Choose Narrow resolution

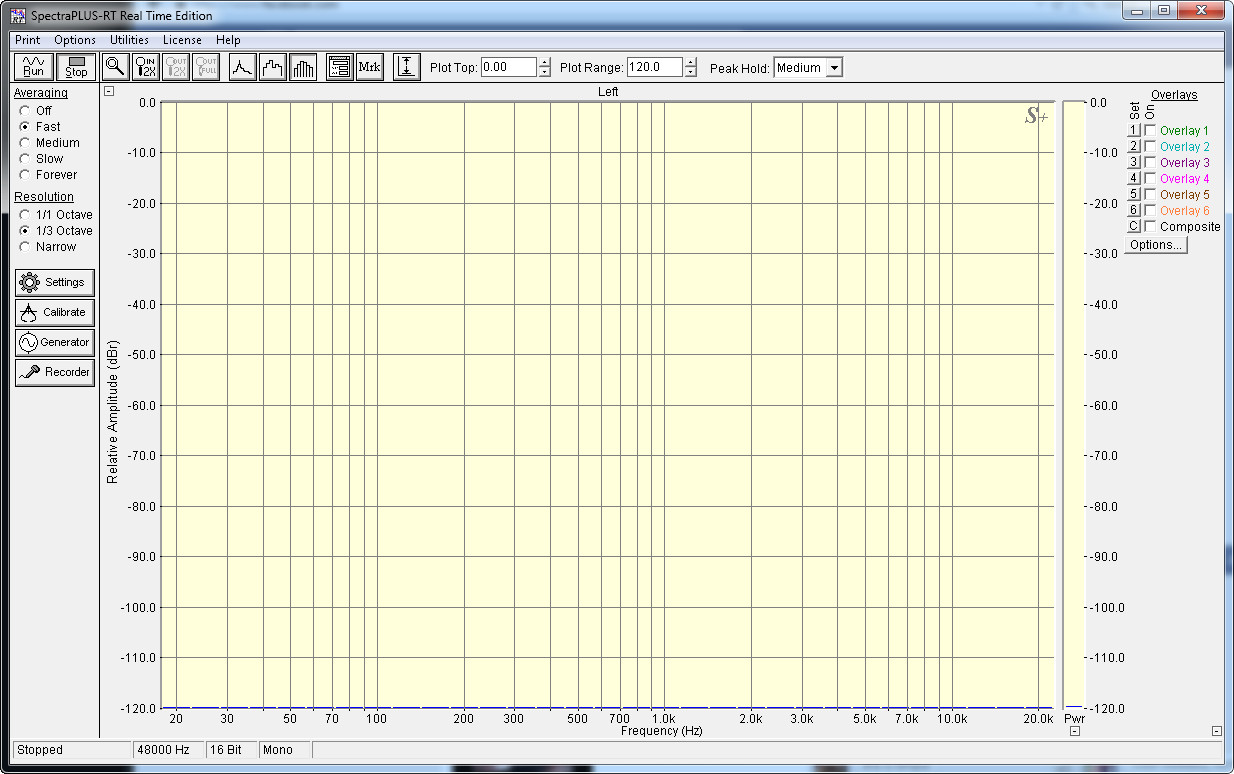coord(25,247)
